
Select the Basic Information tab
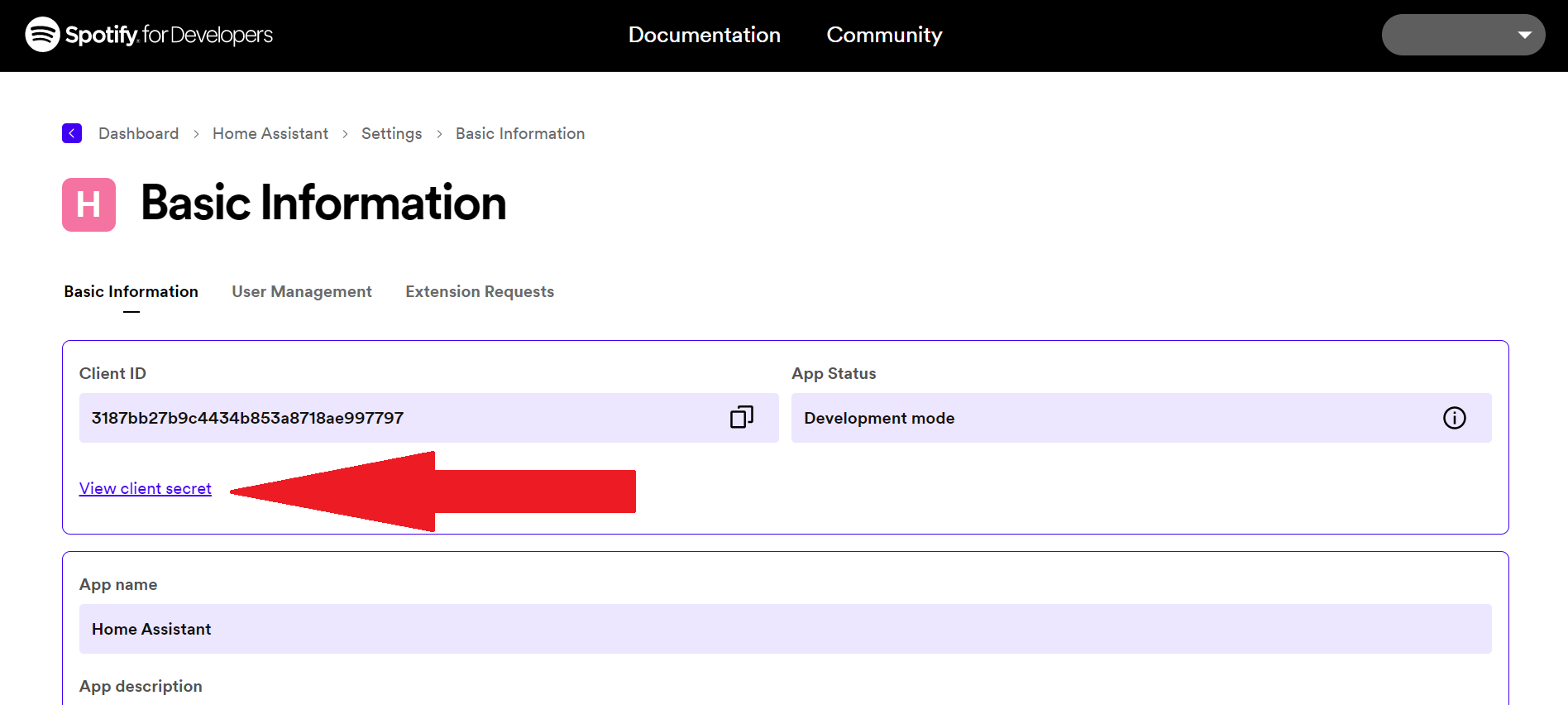[131, 291]
